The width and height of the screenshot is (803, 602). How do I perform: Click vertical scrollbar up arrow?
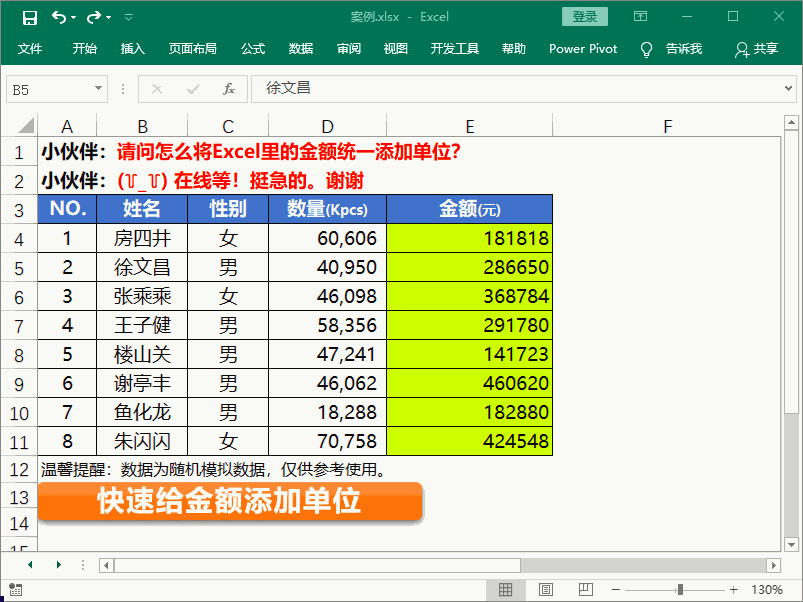coord(791,122)
